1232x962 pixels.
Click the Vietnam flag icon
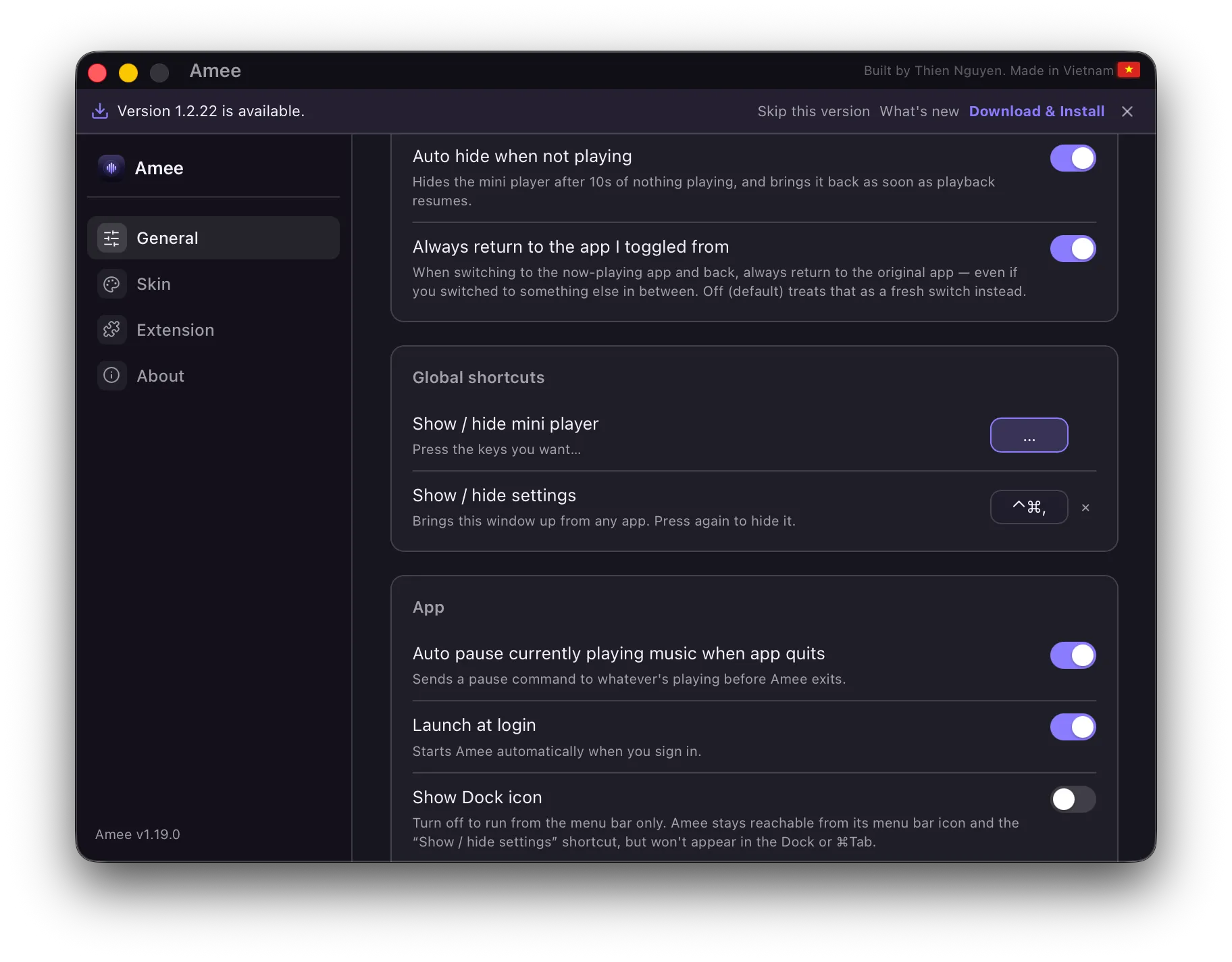1129,70
